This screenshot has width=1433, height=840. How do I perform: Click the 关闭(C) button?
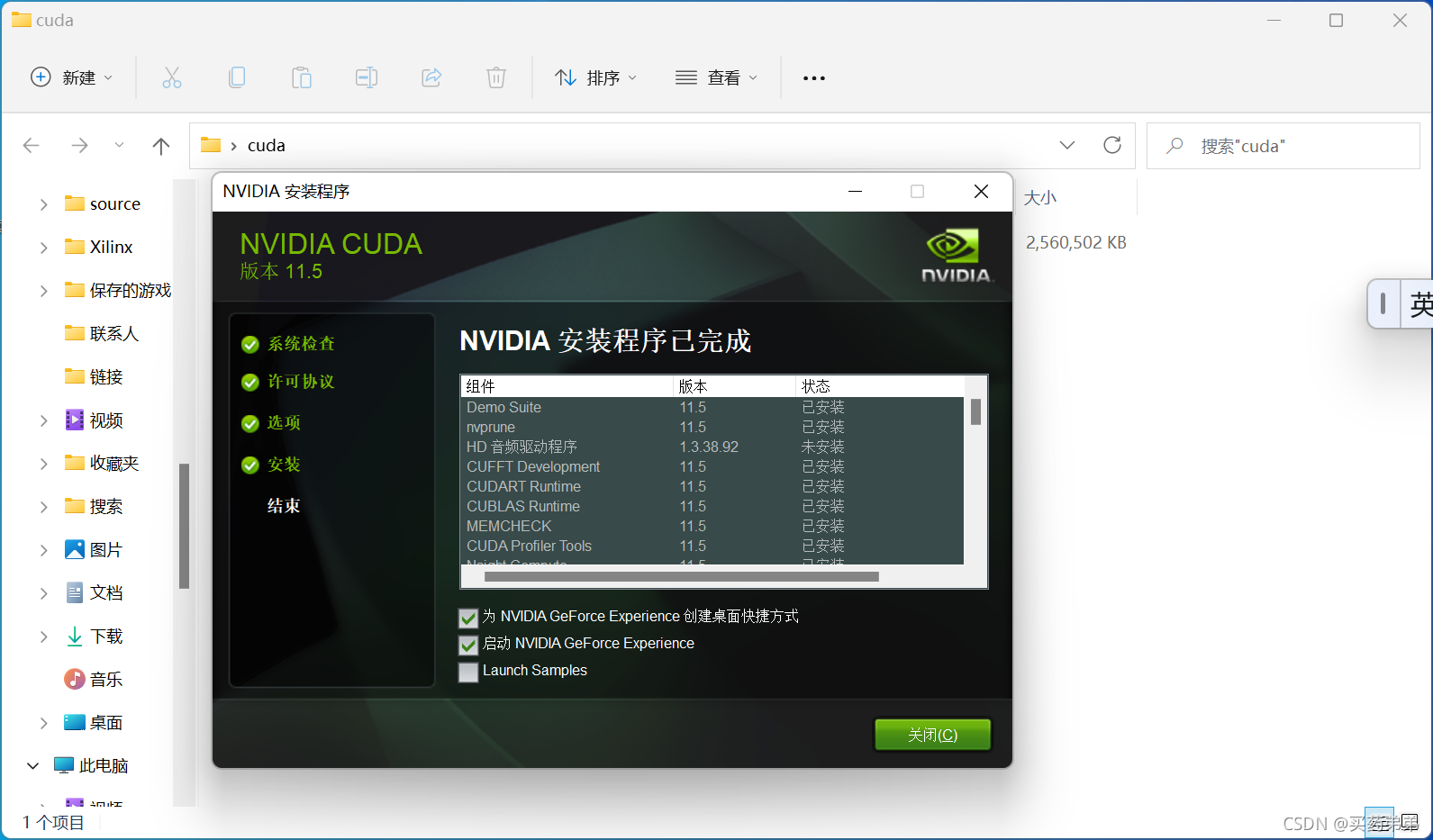pos(932,735)
